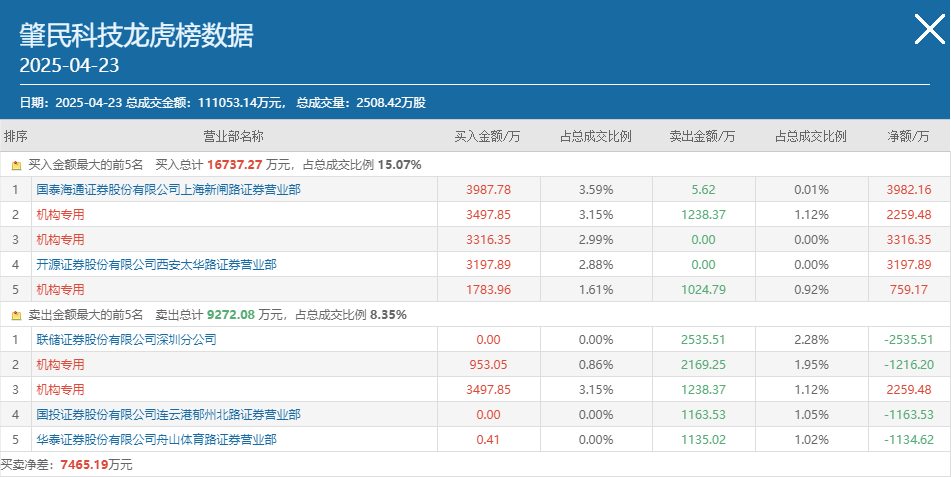Click the buy proportion 15.07%
The image size is (951, 477).
coord(399,165)
